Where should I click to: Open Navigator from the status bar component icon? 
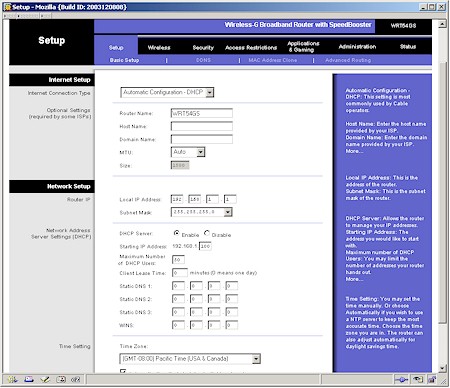tap(13, 379)
